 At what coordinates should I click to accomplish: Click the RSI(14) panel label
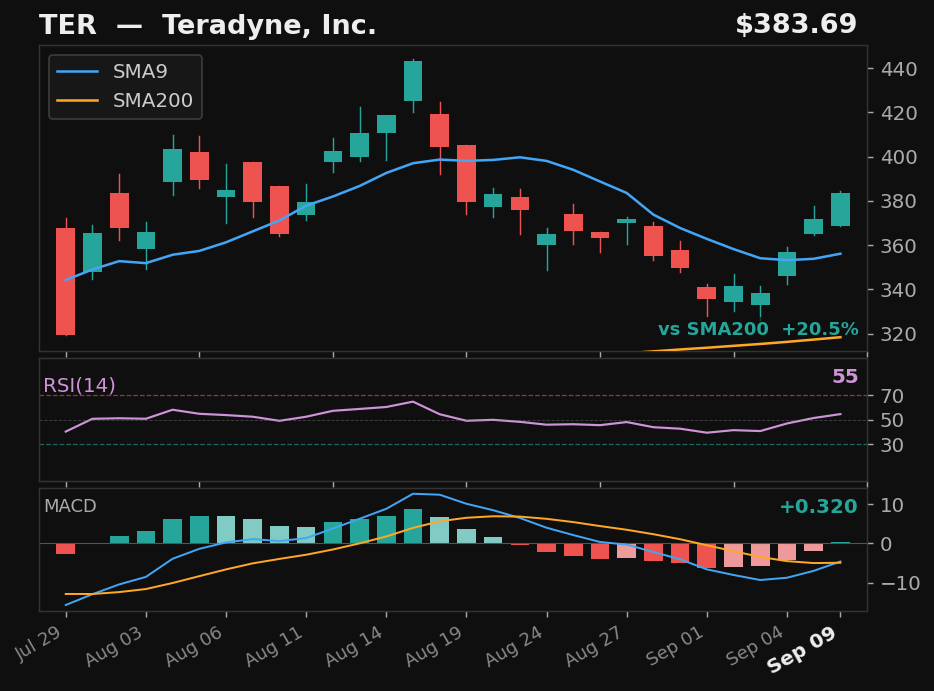coord(79,385)
